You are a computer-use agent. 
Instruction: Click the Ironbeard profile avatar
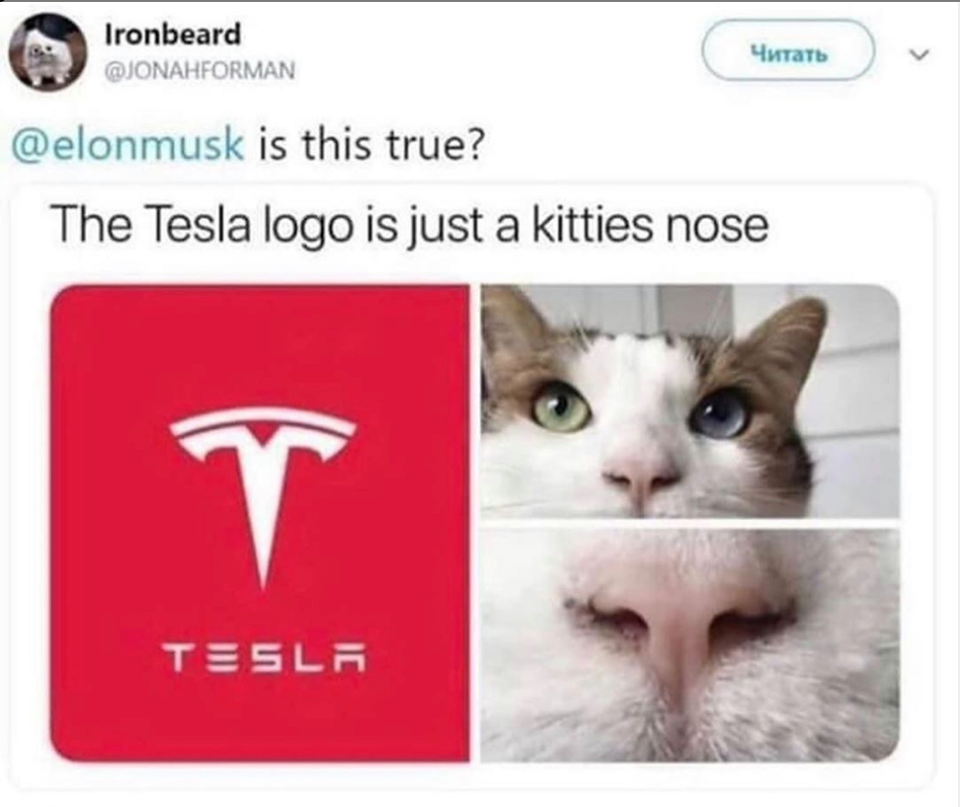click(x=48, y=51)
